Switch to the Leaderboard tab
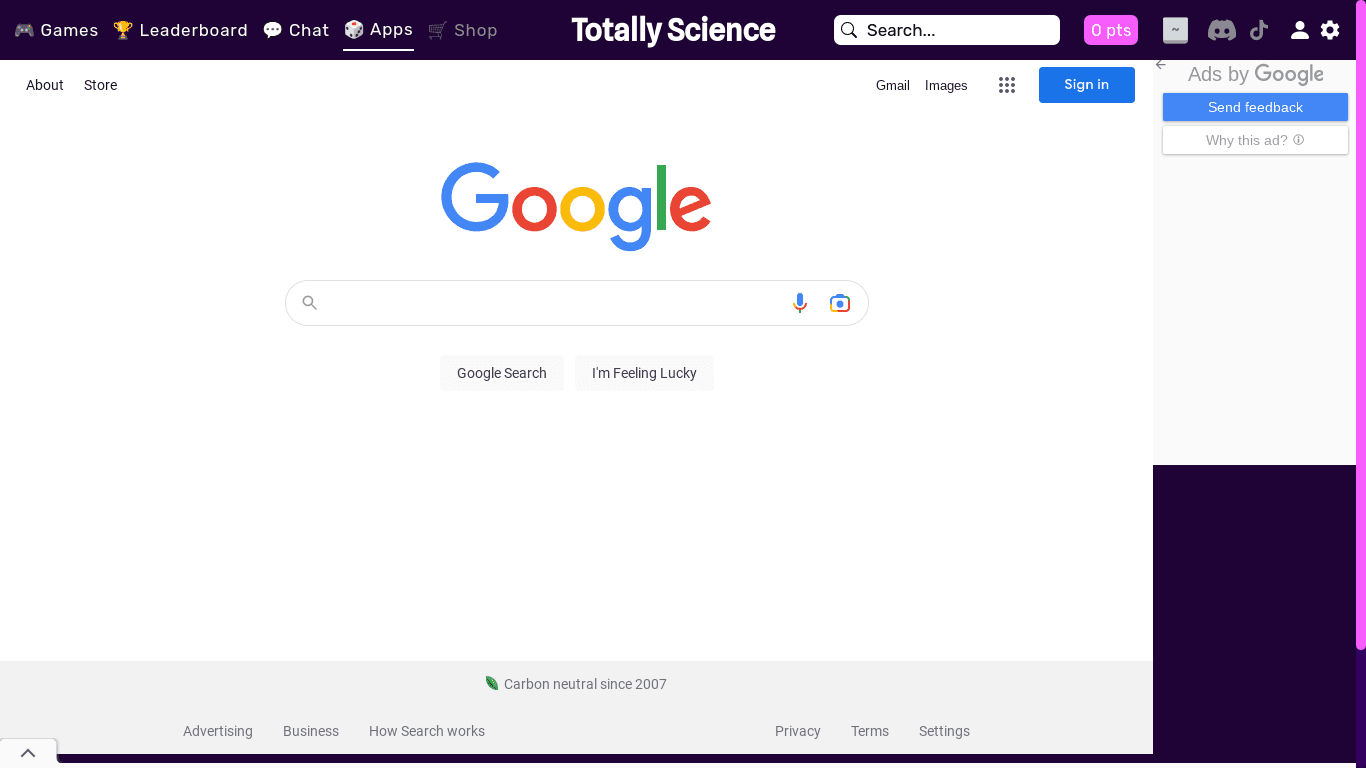 [181, 30]
